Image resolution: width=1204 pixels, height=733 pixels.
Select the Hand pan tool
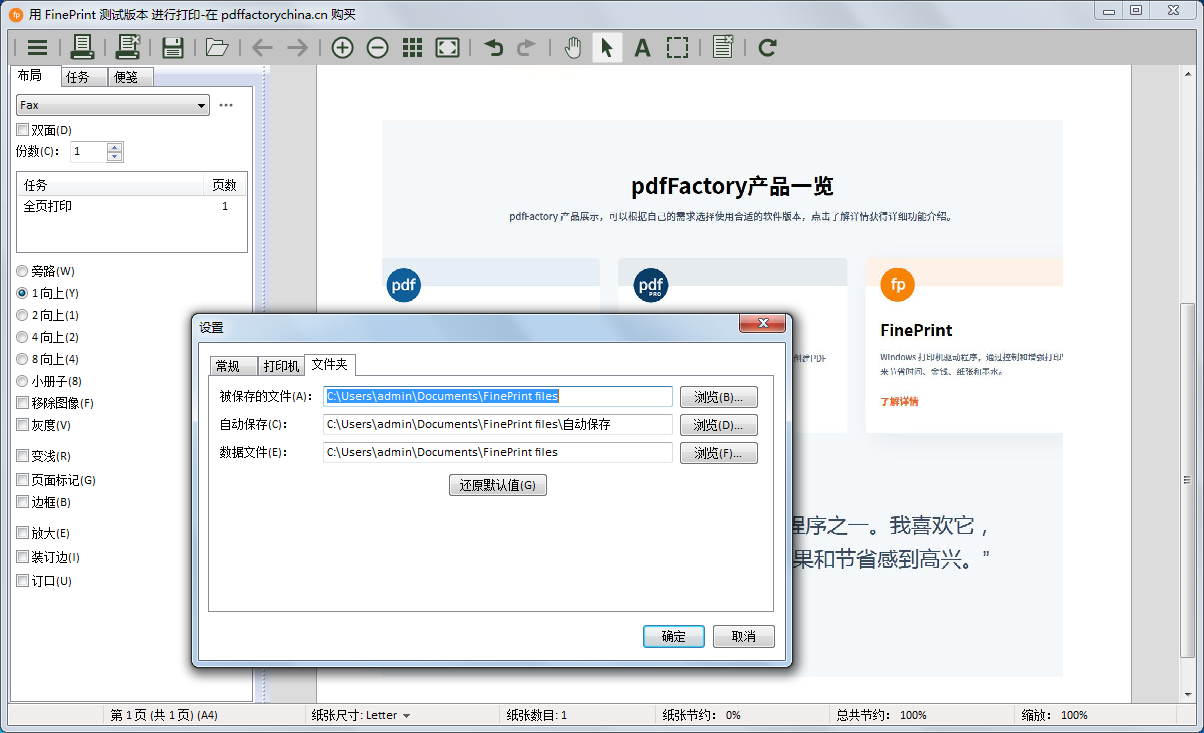pyautogui.click(x=572, y=47)
